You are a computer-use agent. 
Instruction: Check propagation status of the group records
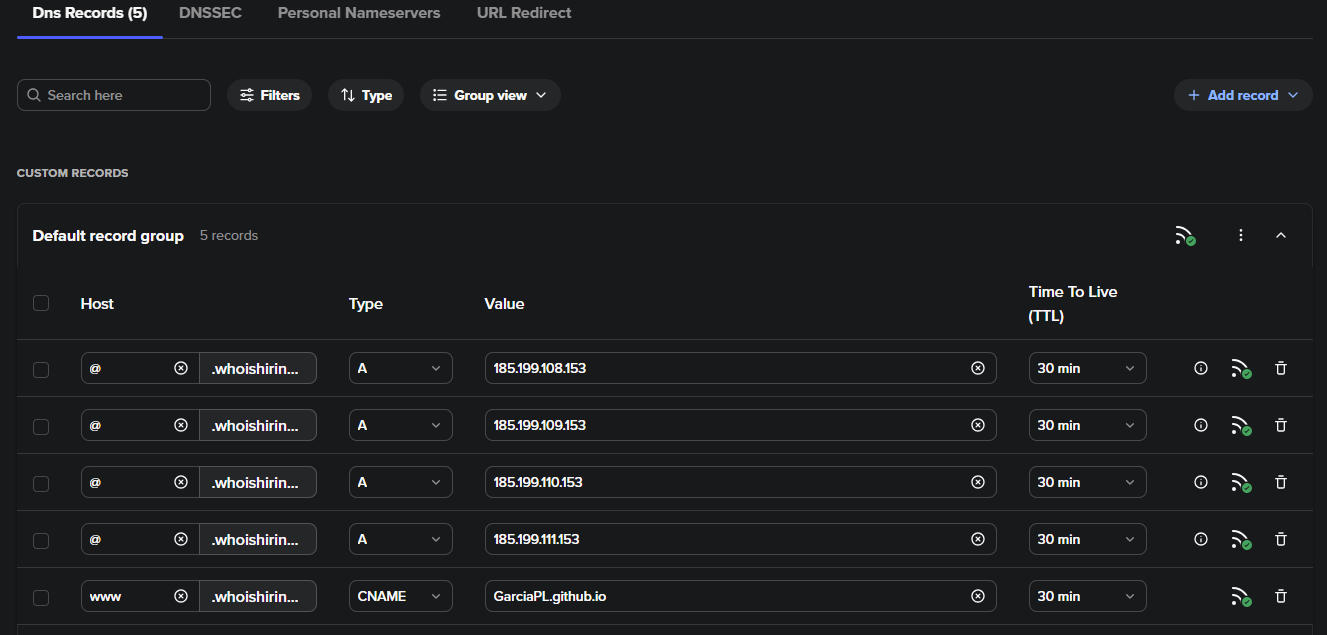pyautogui.click(x=1186, y=236)
